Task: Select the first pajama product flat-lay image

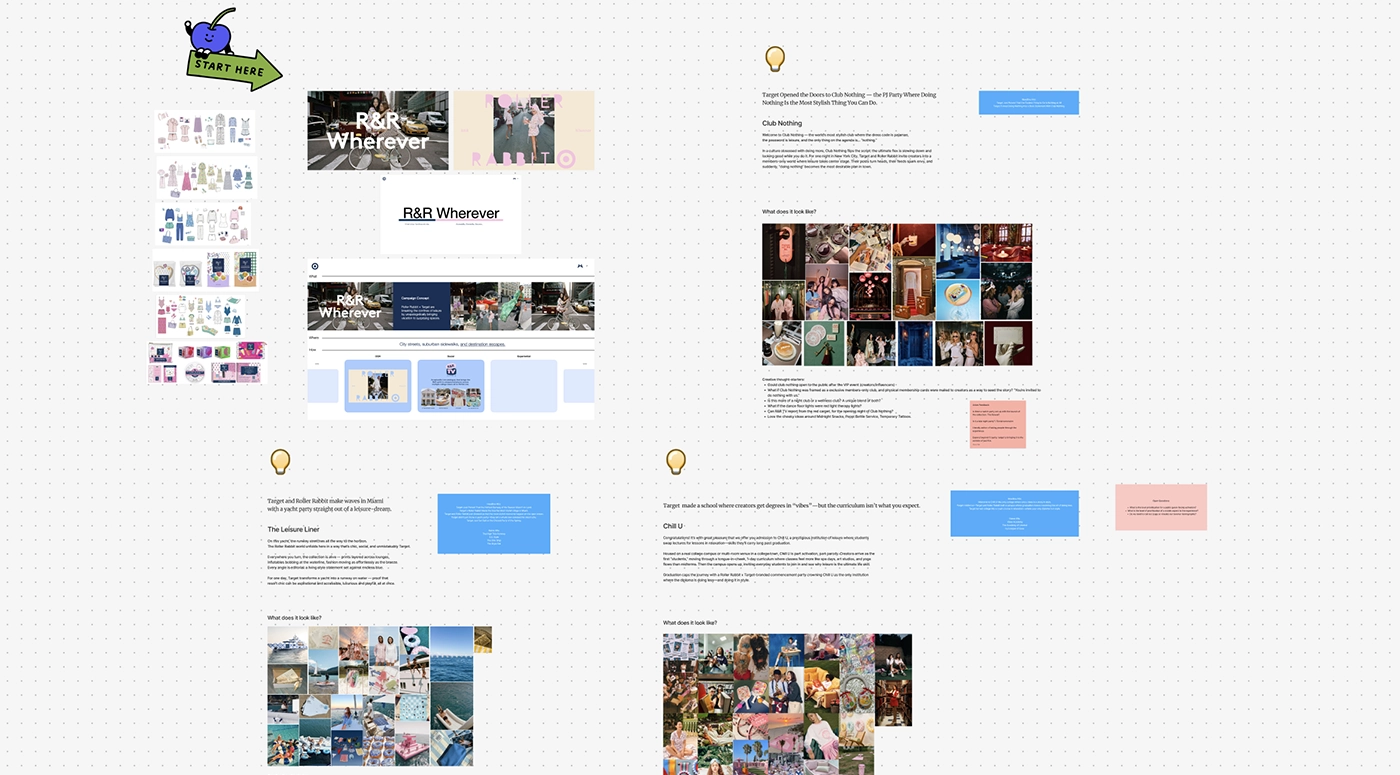Action: point(205,130)
